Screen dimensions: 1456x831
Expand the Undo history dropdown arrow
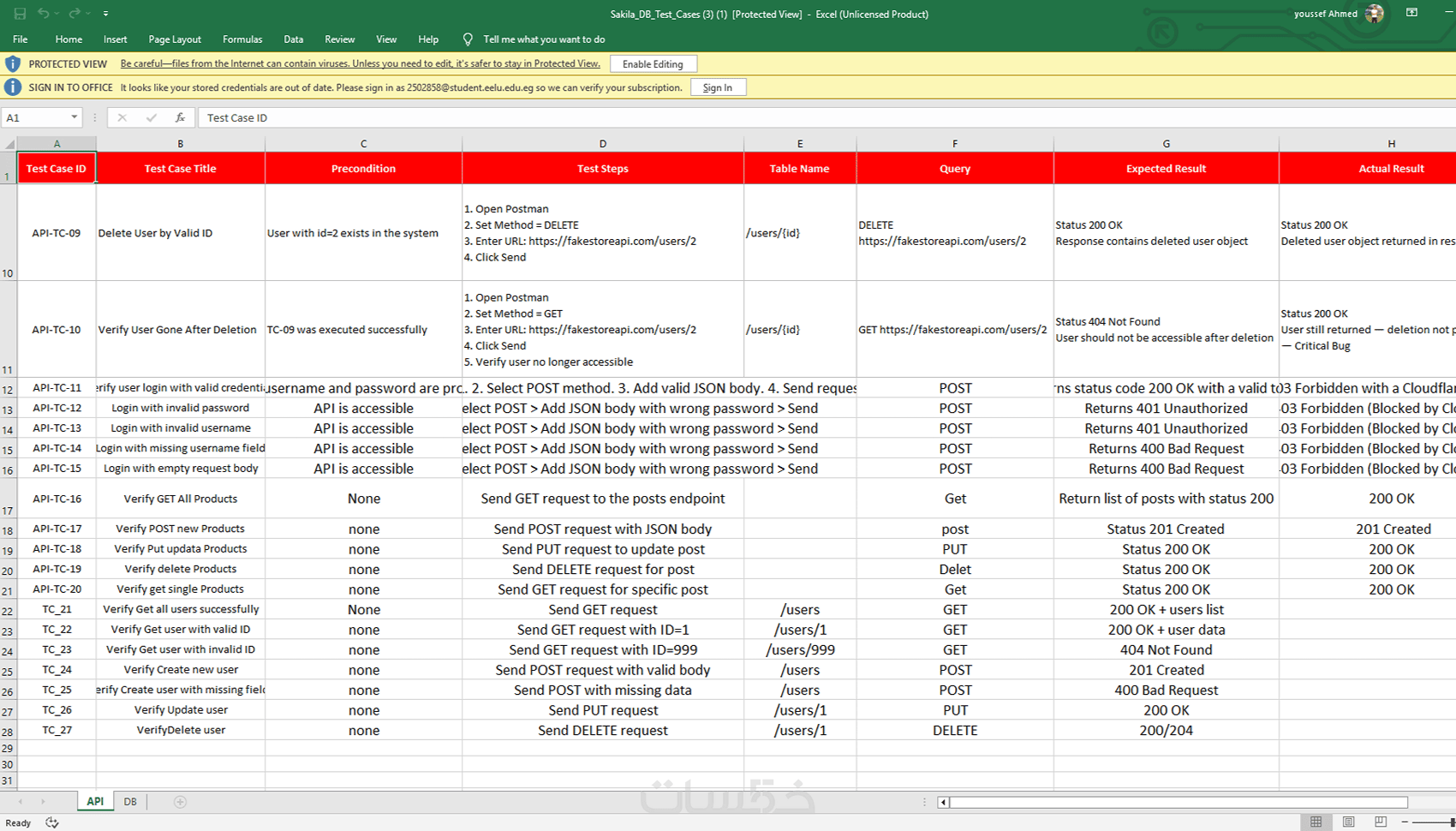pos(57,14)
